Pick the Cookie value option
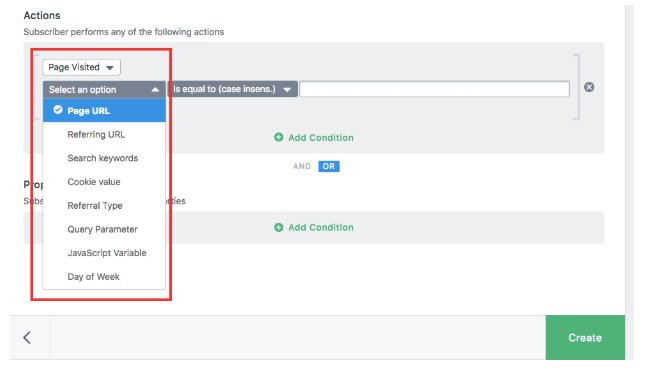The height and width of the screenshot is (382, 655). coord(104,182)
